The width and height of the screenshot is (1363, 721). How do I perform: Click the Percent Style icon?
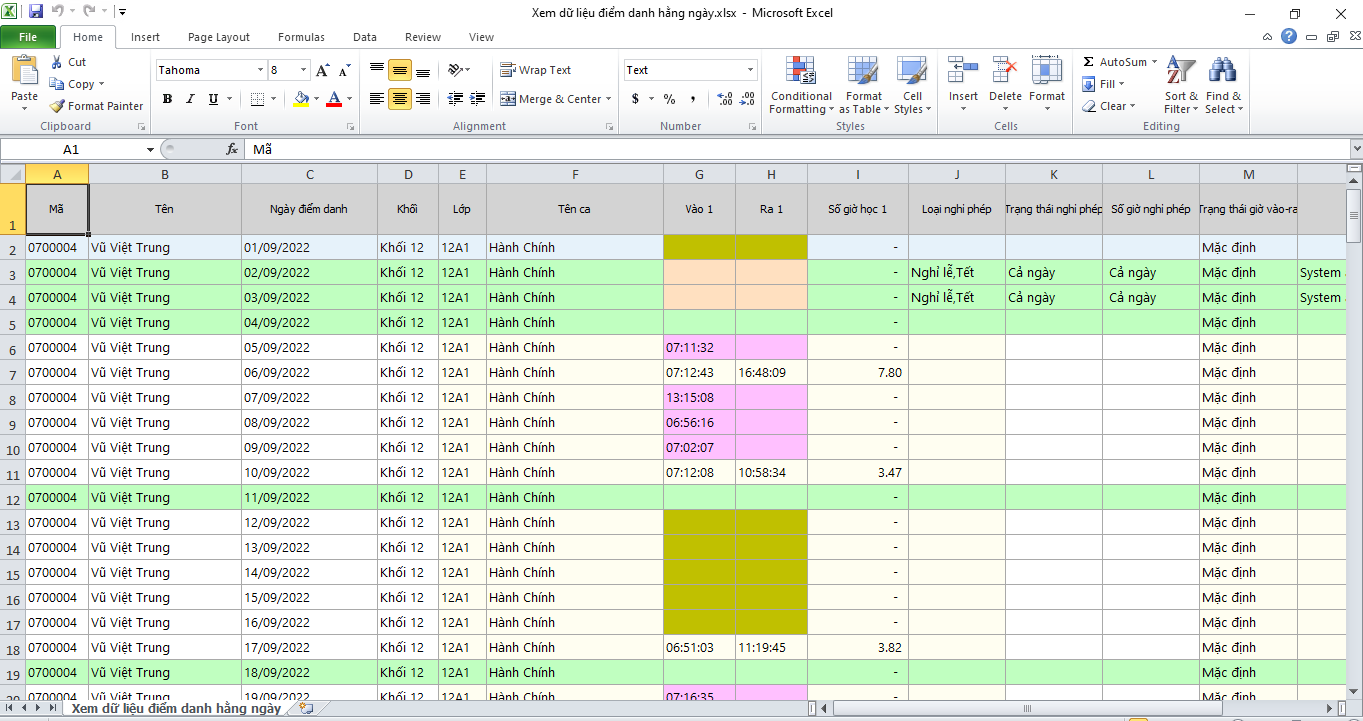(669, 99)
